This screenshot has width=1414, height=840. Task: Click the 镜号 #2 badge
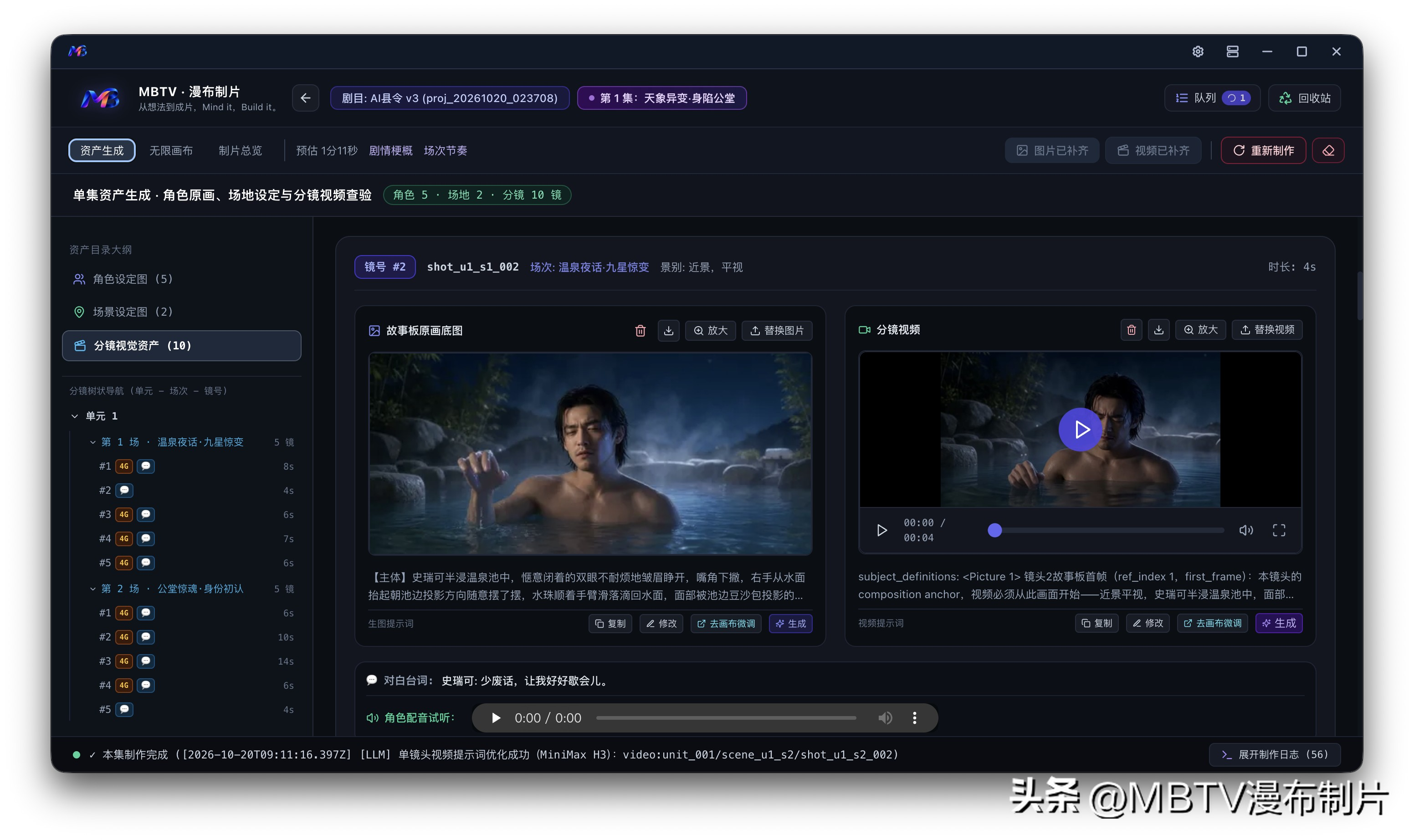[385, 267]
